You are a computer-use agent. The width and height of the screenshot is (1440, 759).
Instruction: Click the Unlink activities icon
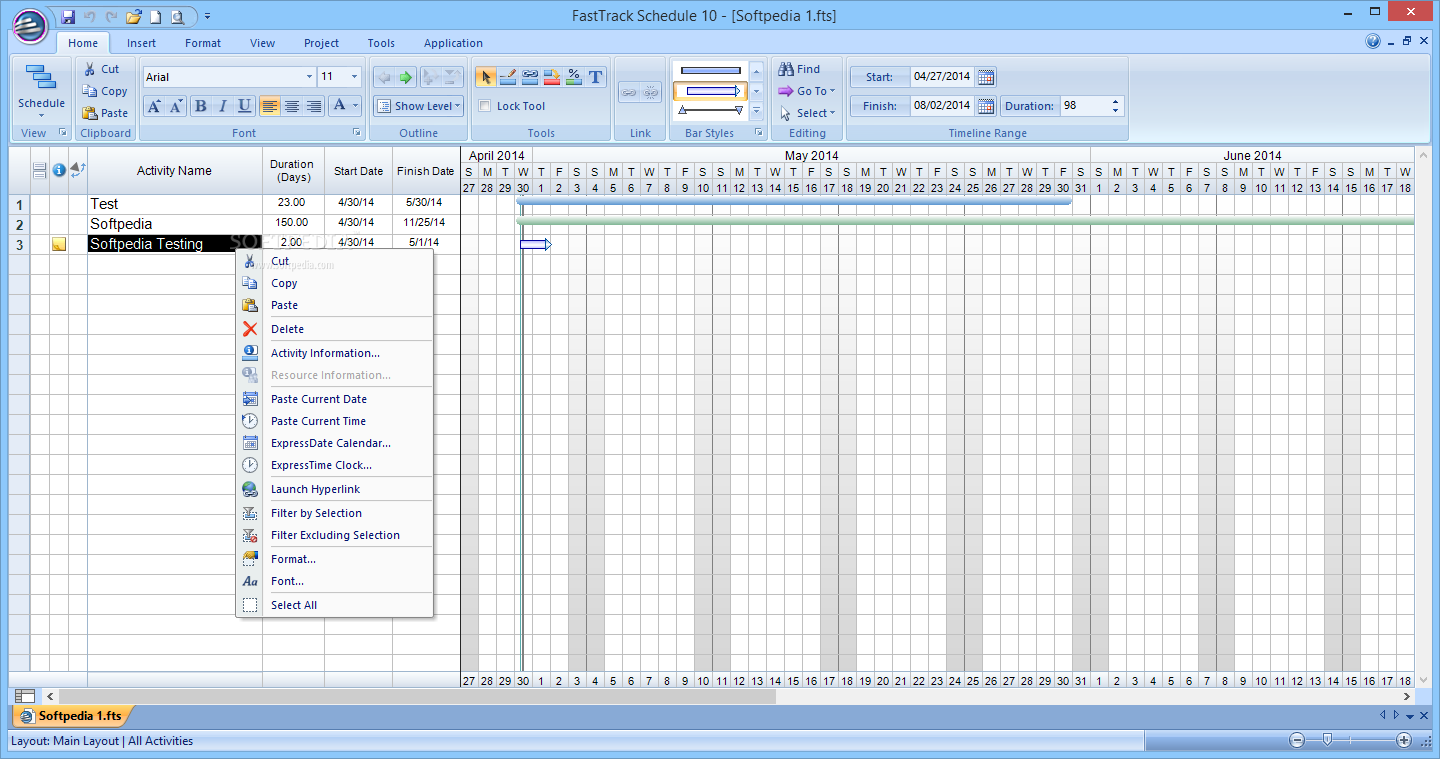coord(651,92)
